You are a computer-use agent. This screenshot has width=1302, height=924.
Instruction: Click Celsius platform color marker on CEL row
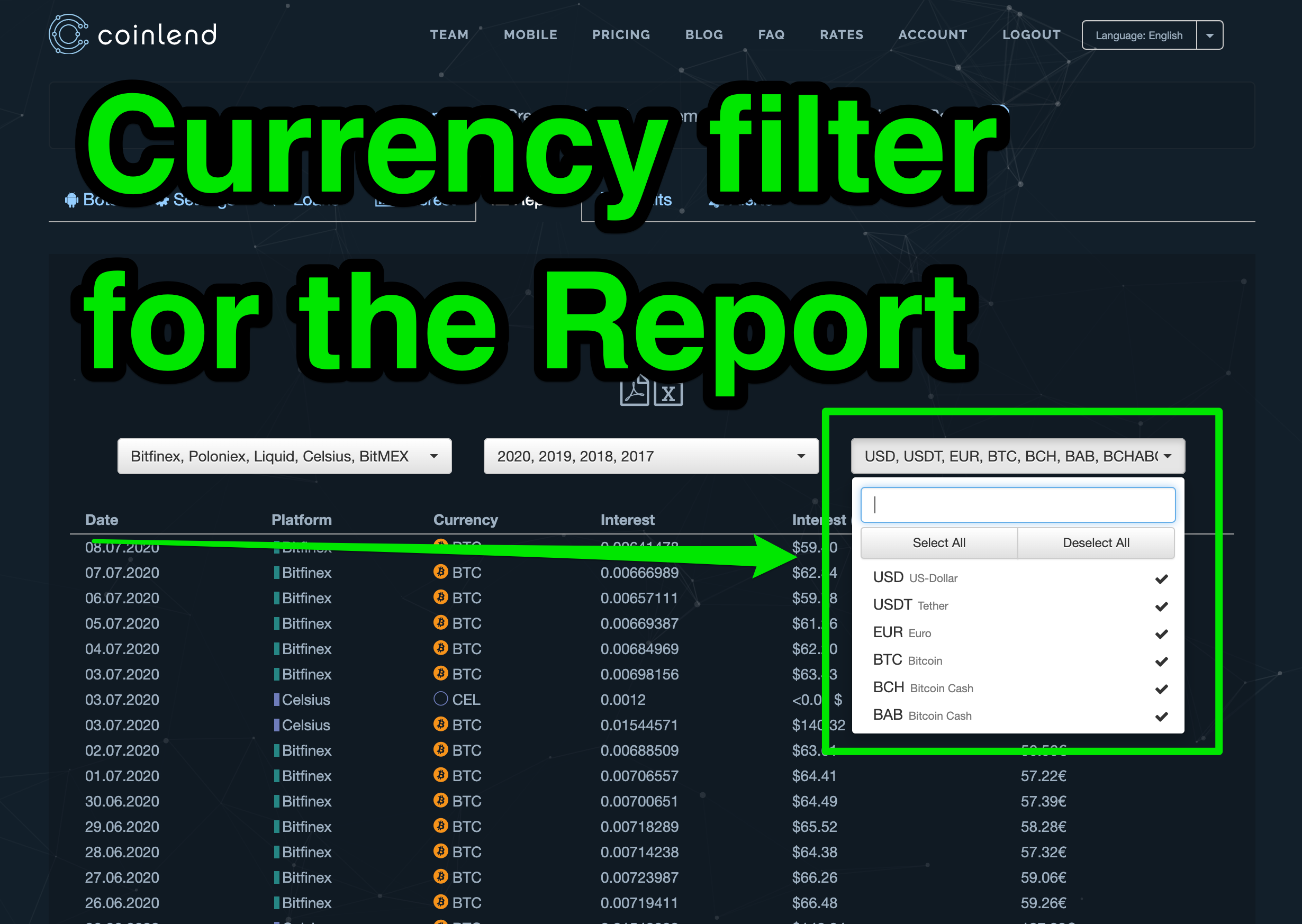277,699
